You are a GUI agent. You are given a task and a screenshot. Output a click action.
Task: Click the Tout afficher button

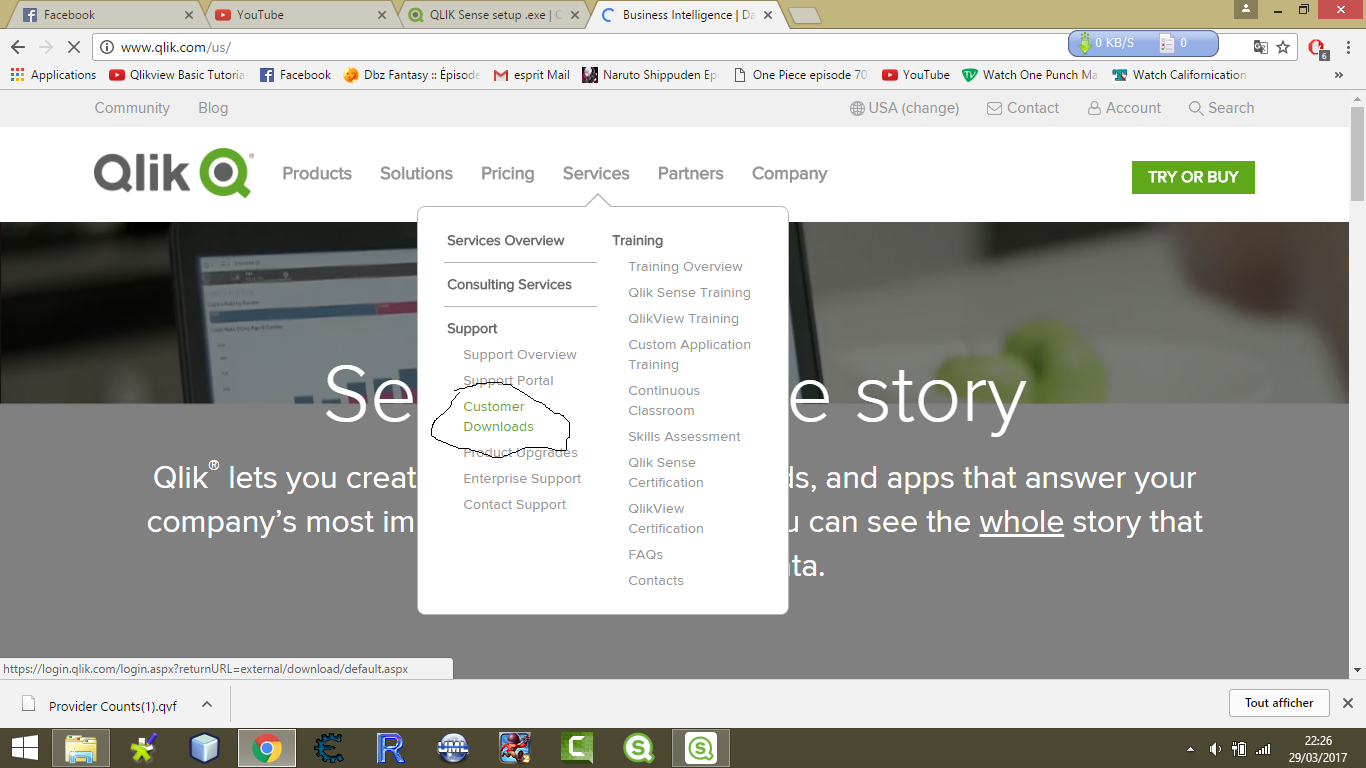click(1279, 703)
